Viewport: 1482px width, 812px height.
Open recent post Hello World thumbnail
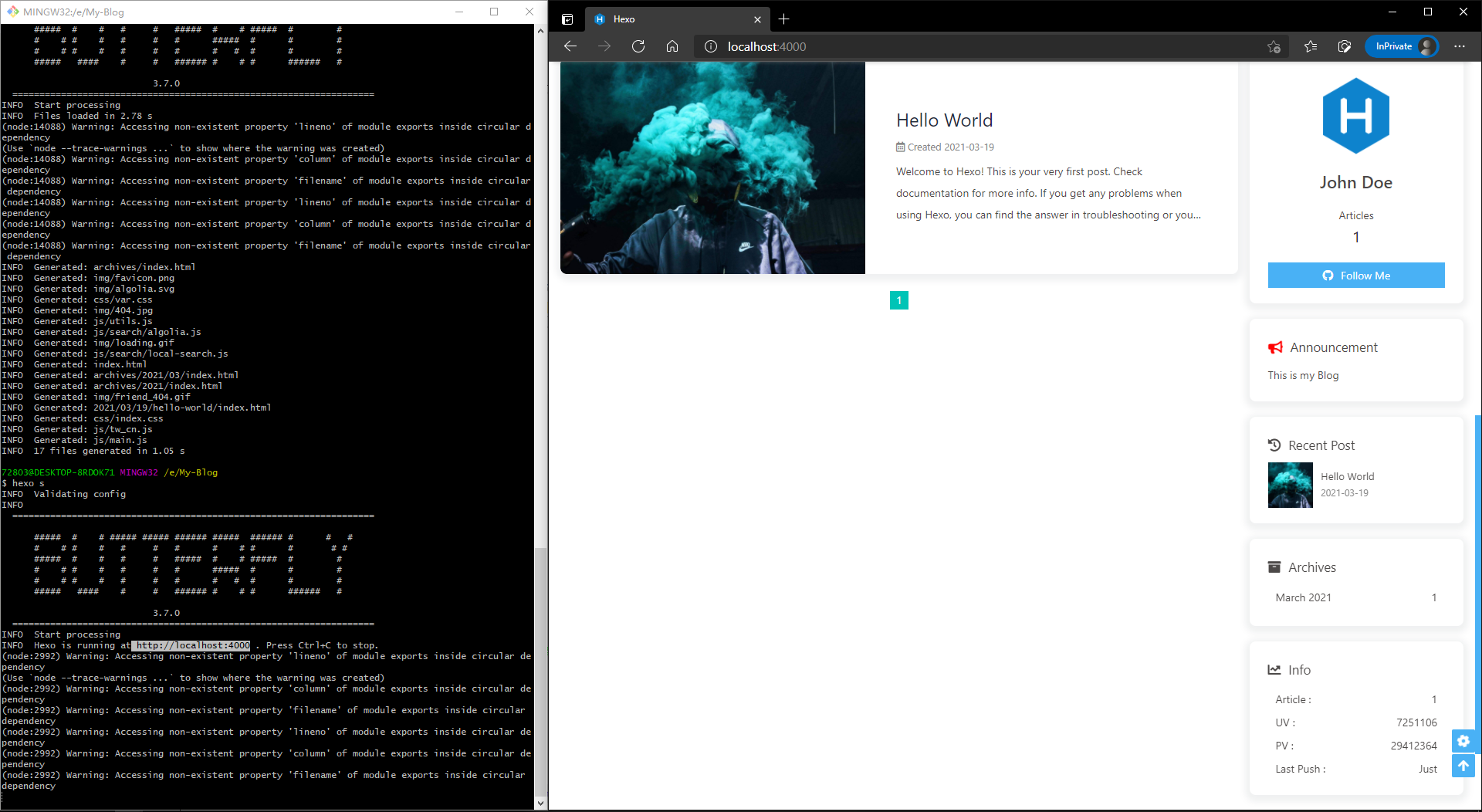[x=1290, y=485]
